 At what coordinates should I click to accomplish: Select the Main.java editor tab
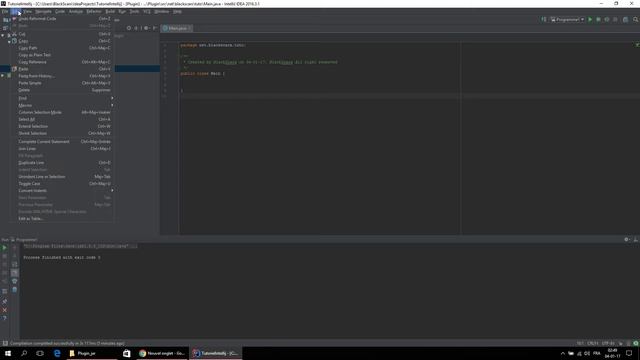pyautogui.click(x=177, y=28)
